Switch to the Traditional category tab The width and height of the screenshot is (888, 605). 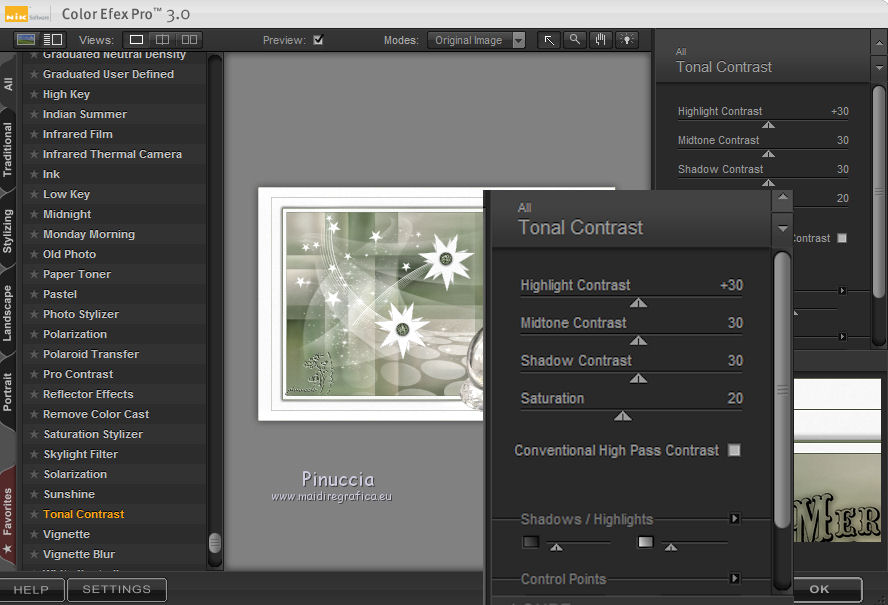tap(7, 150)
